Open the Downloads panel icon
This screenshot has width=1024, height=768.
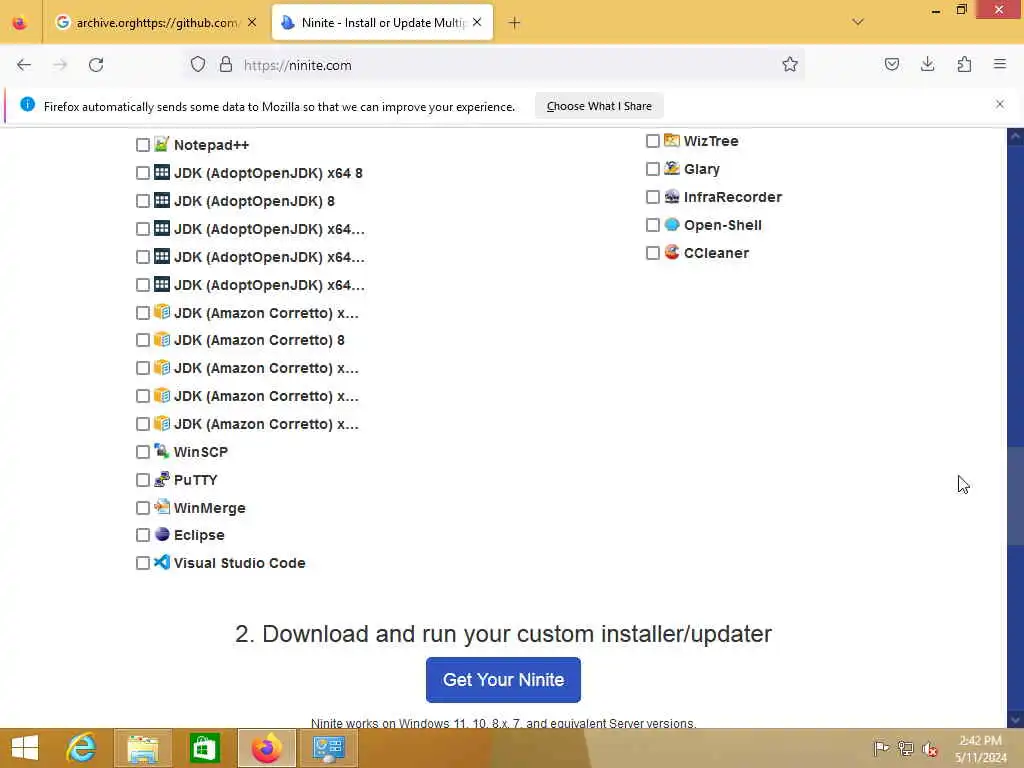(x=927, y=64)
